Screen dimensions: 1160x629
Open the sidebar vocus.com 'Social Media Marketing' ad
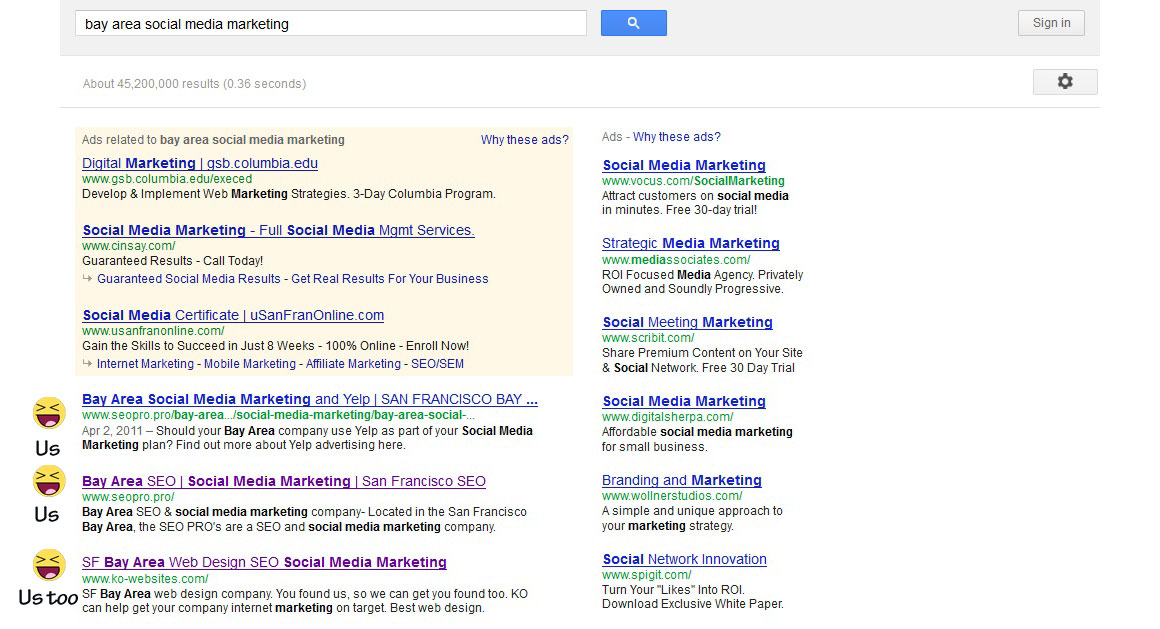pyautogui.click(x=684, y=166)
